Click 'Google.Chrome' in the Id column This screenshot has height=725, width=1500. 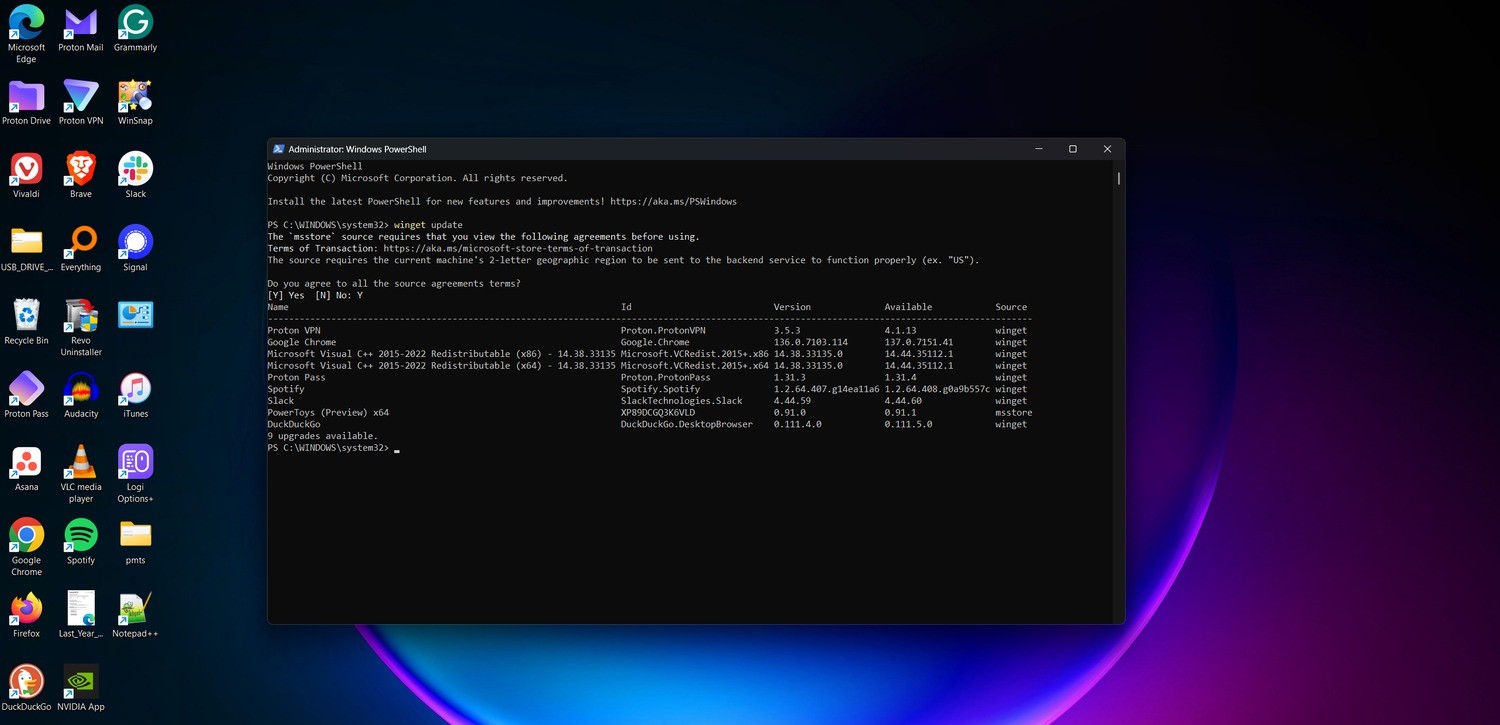(x=655, y=342)
